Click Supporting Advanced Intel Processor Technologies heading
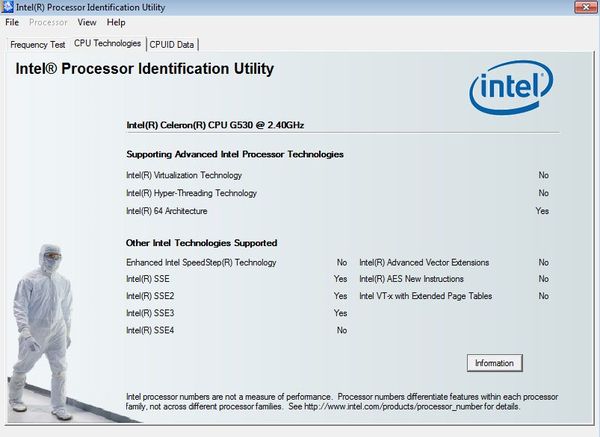Image resolution: width=600 pixels, height=437 pixels. (x=235, y=154)
